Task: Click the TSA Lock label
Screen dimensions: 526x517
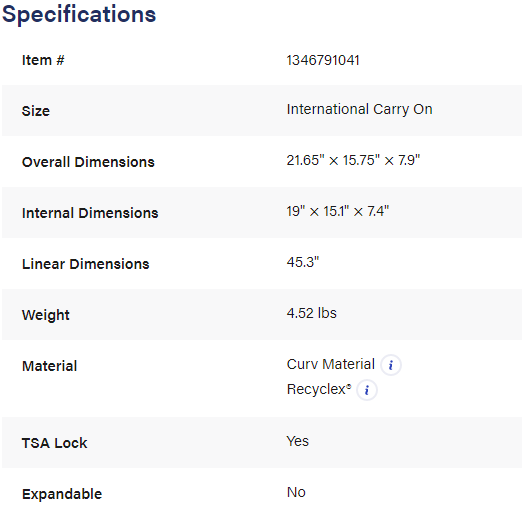Action: 54,443
